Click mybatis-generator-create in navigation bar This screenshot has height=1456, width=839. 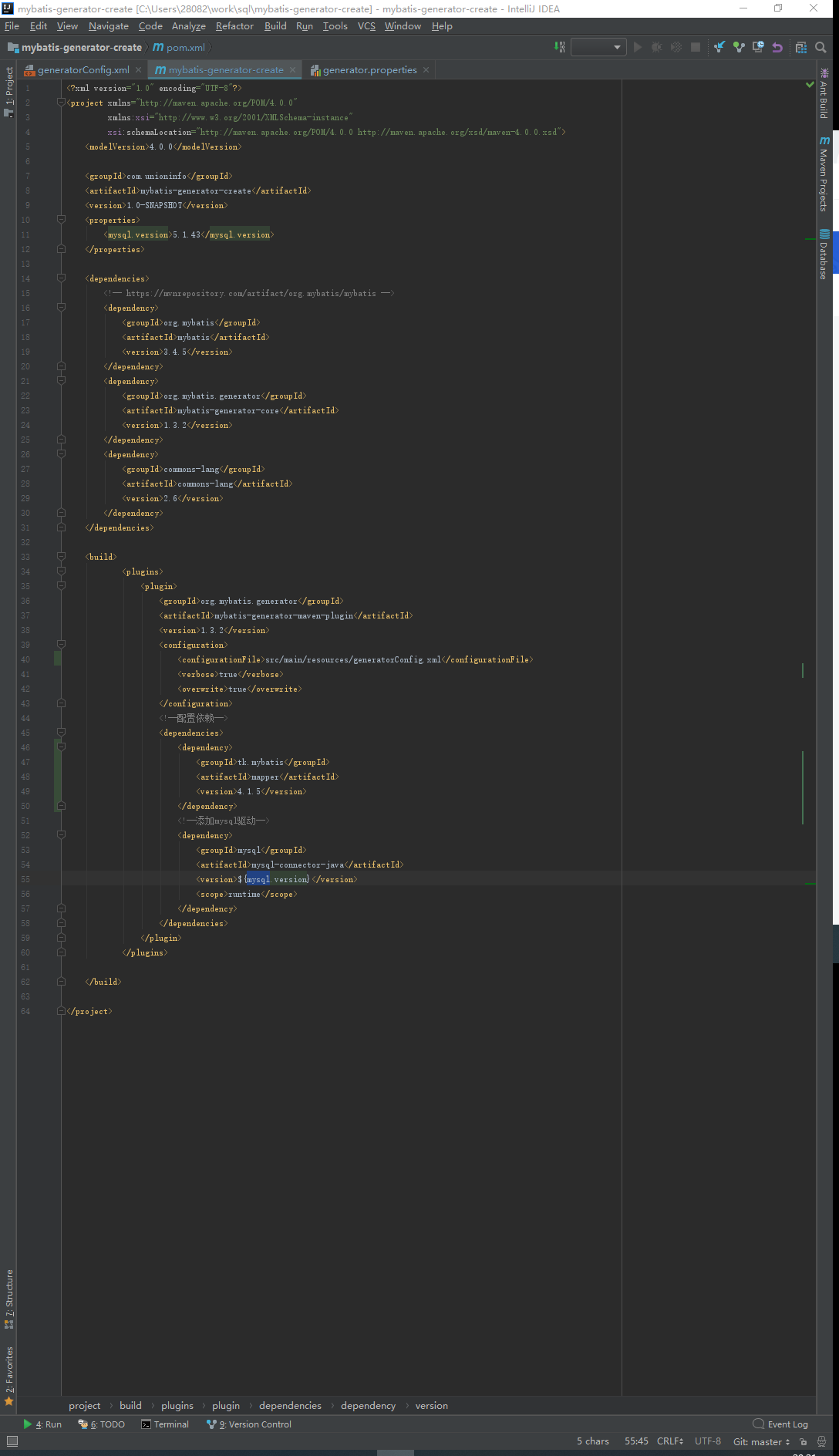coord(75,47)
